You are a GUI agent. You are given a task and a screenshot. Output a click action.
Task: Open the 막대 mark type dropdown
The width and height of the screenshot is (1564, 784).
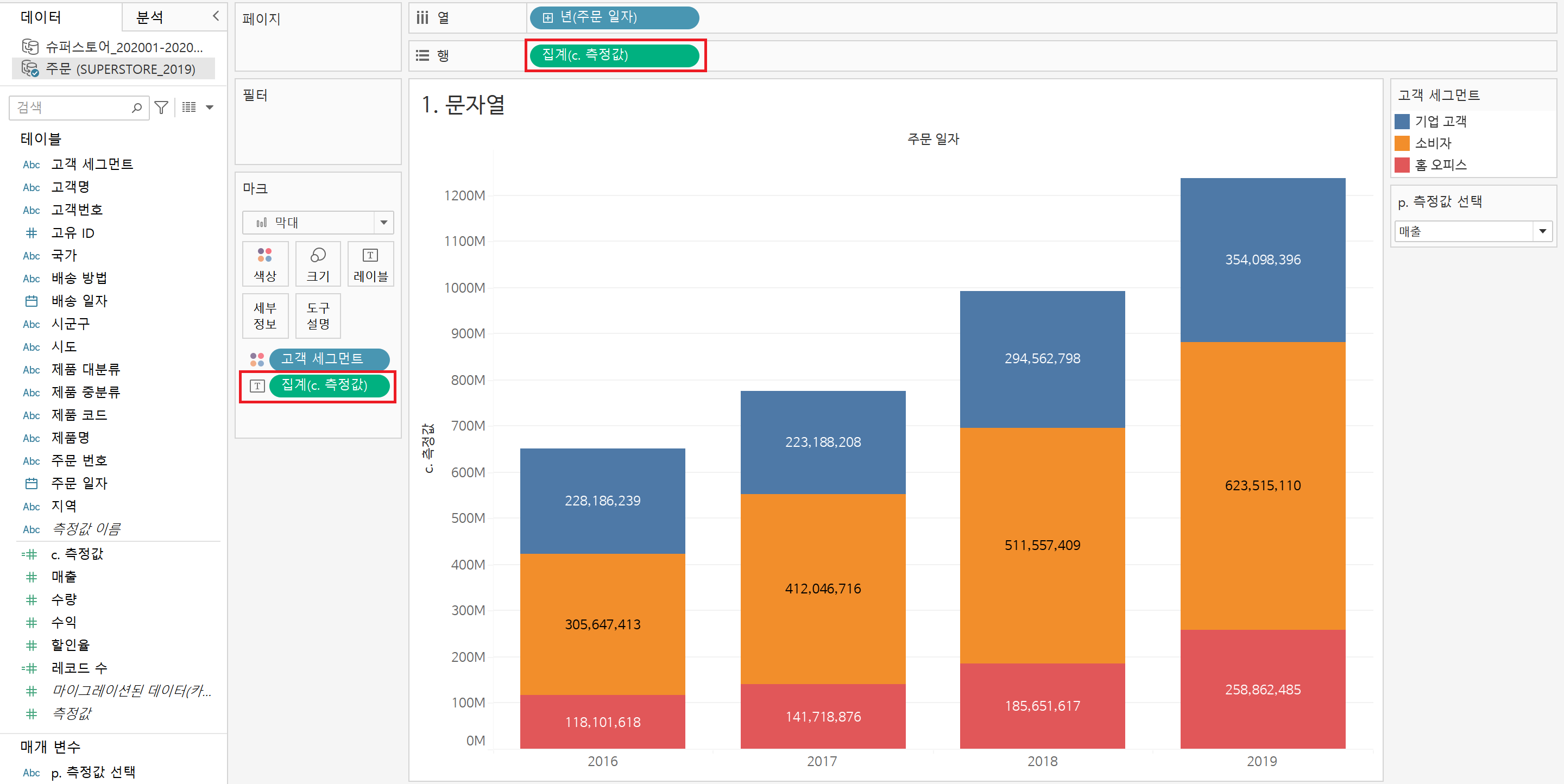[383, 222]
